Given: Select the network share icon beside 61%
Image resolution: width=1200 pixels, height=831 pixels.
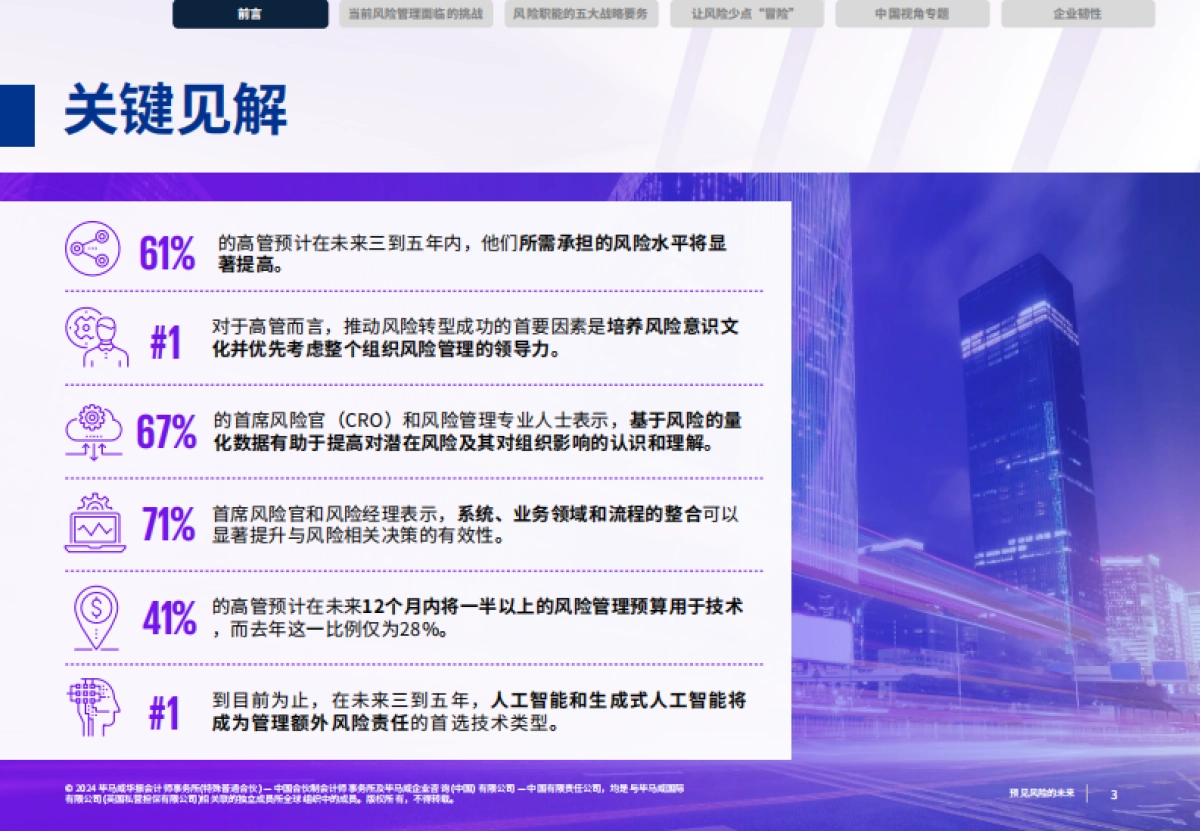Looking at the screenshot, I should [95, 246].
